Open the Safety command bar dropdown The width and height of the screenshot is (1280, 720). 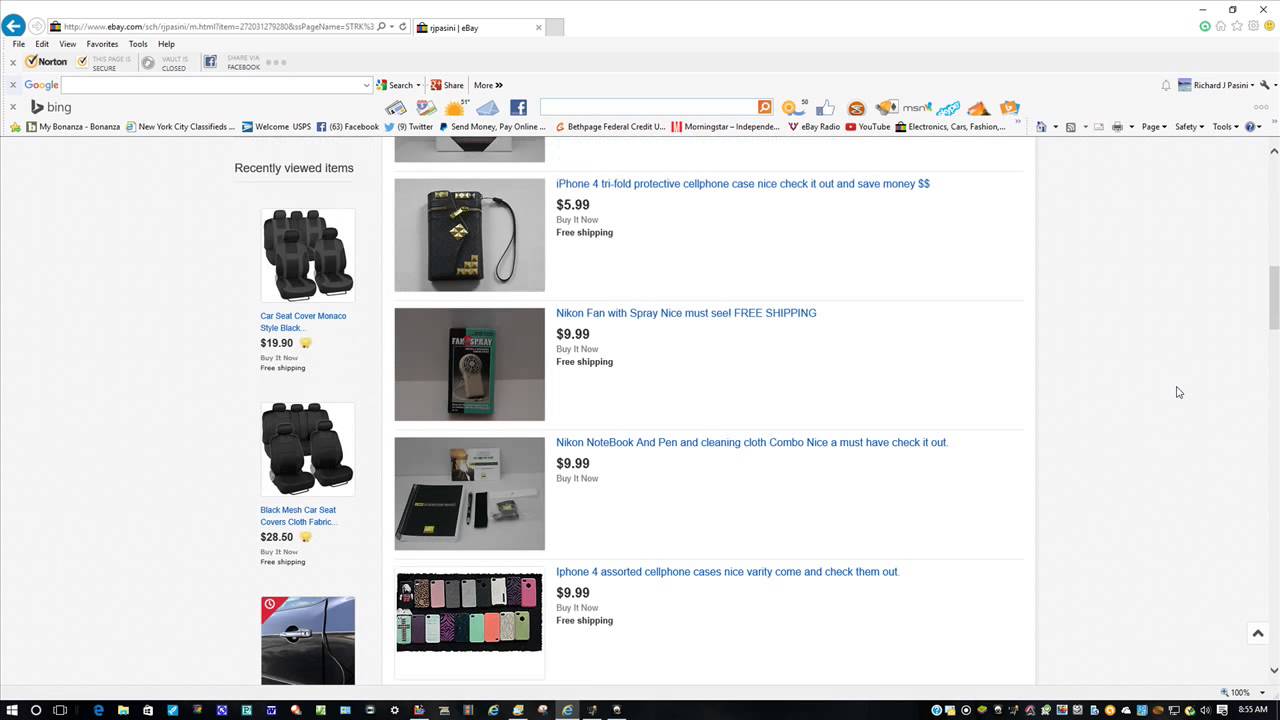(x=1189, y=127)
